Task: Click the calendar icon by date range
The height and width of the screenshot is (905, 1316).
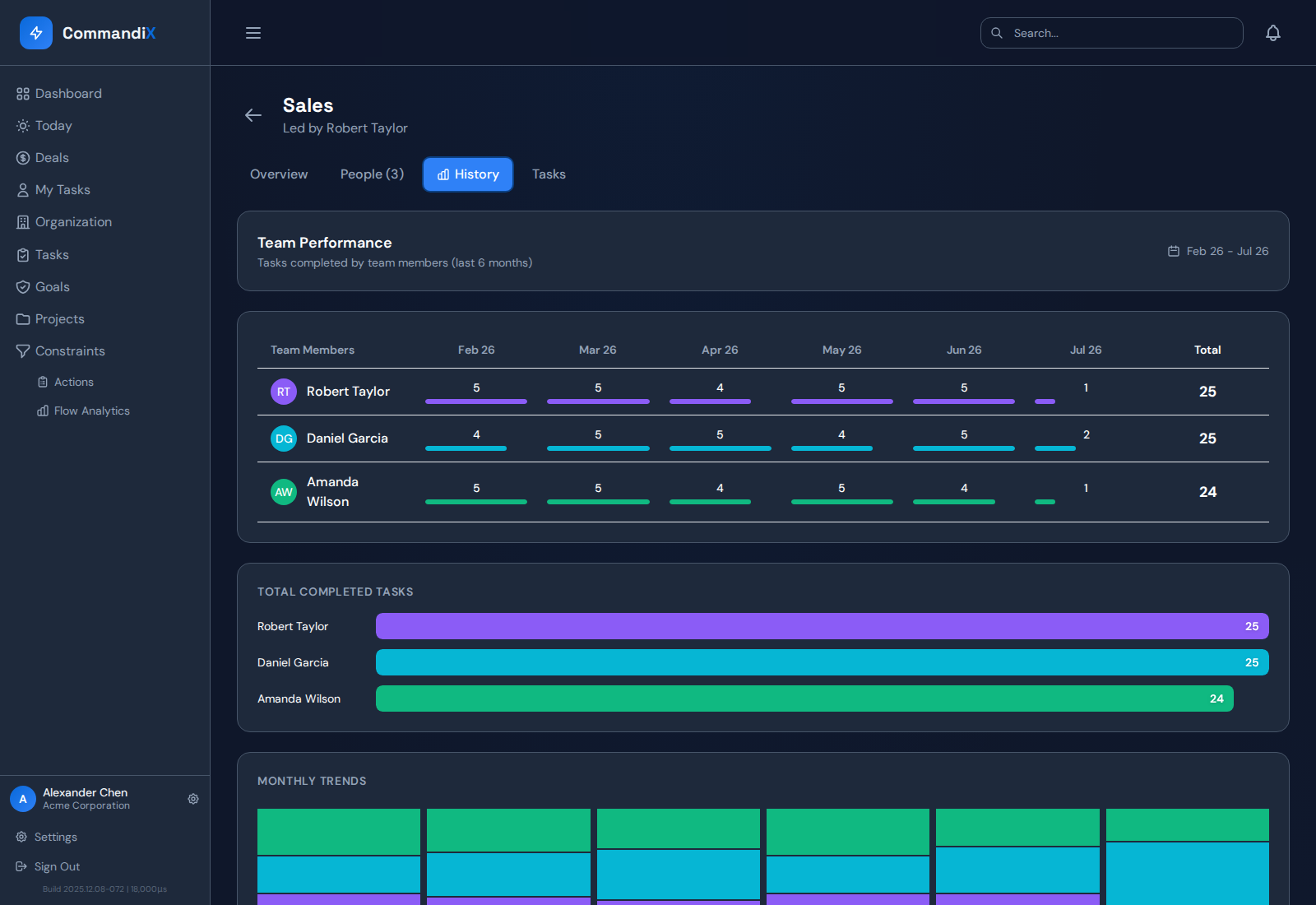Action: (1174, 251)
